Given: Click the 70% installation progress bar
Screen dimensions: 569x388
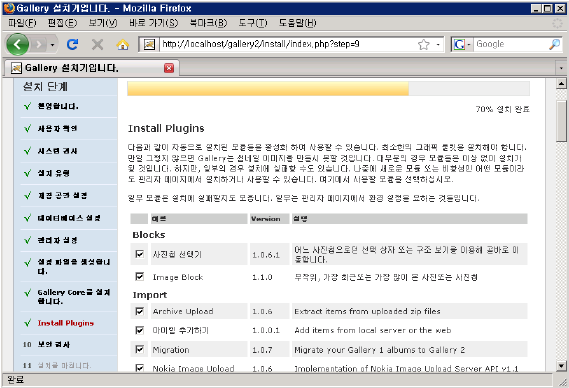Looking at the screenshot, I should [x=328, y=89].
